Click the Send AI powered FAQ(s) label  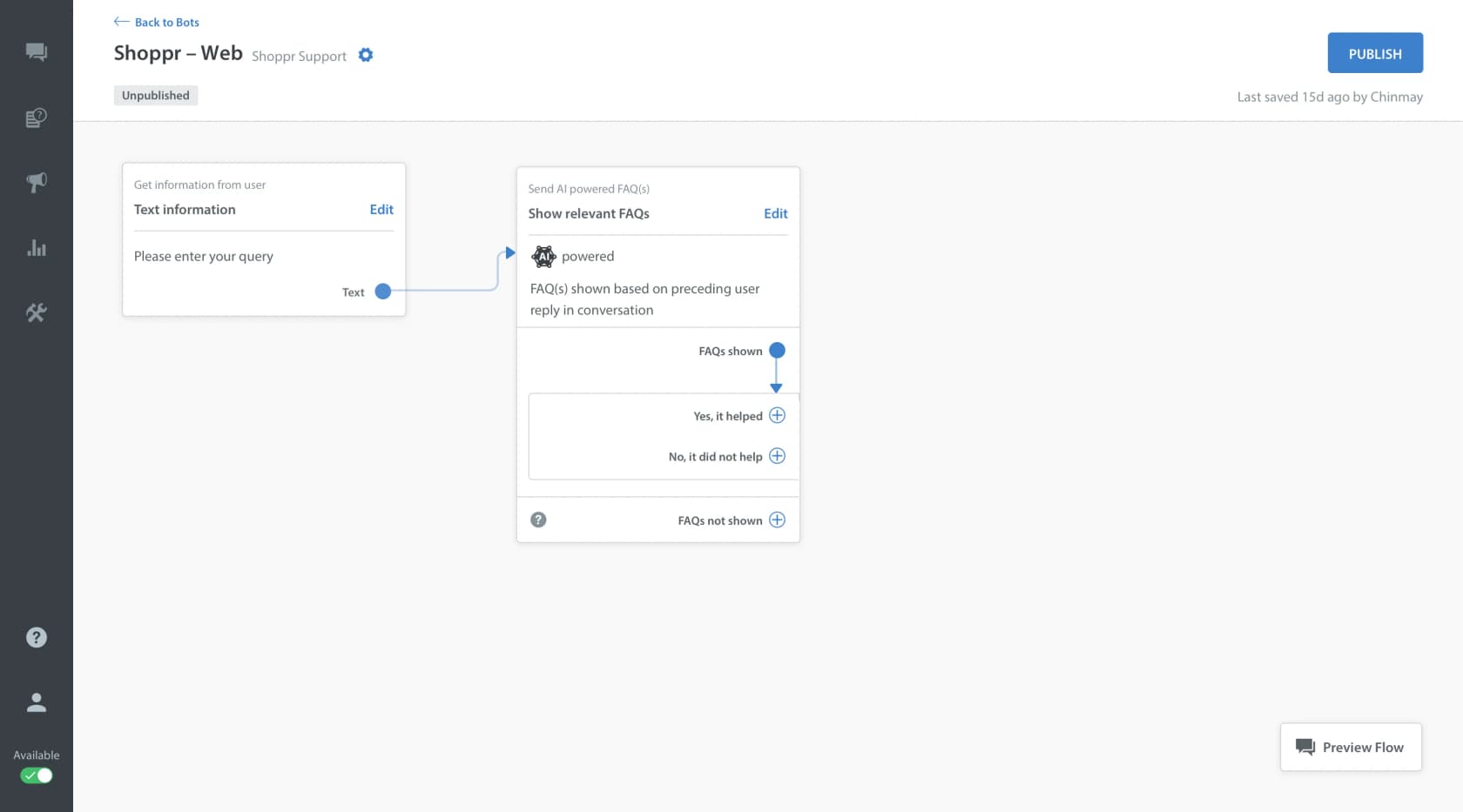(x=589, y=189)
